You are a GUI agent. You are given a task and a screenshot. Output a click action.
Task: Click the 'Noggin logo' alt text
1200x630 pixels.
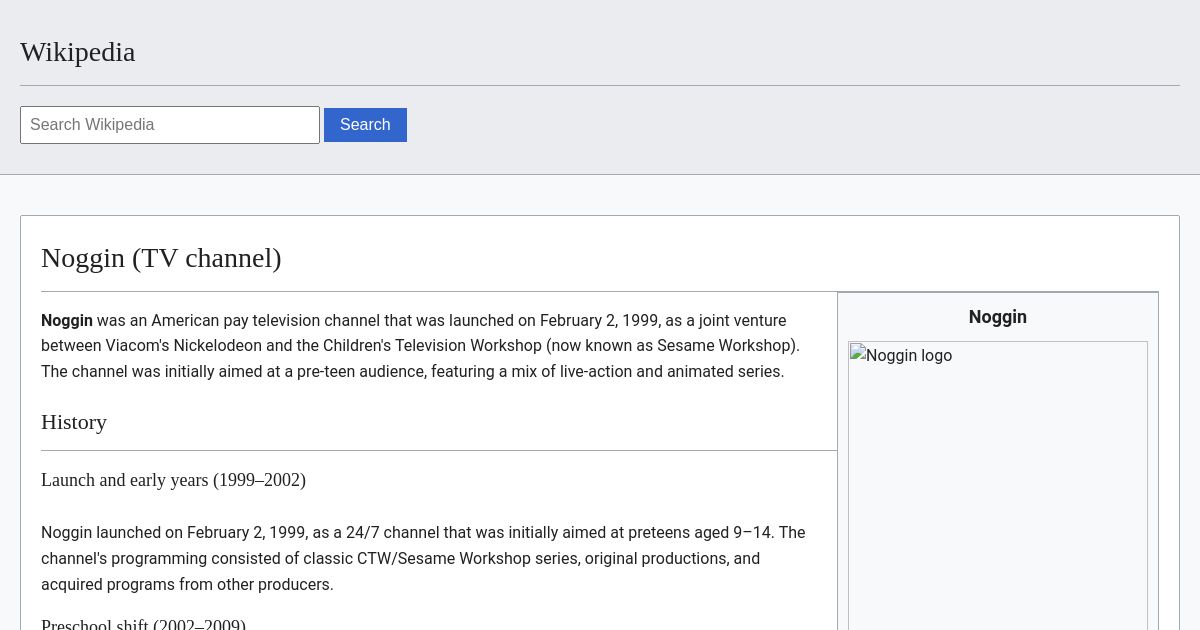(908, 355)
